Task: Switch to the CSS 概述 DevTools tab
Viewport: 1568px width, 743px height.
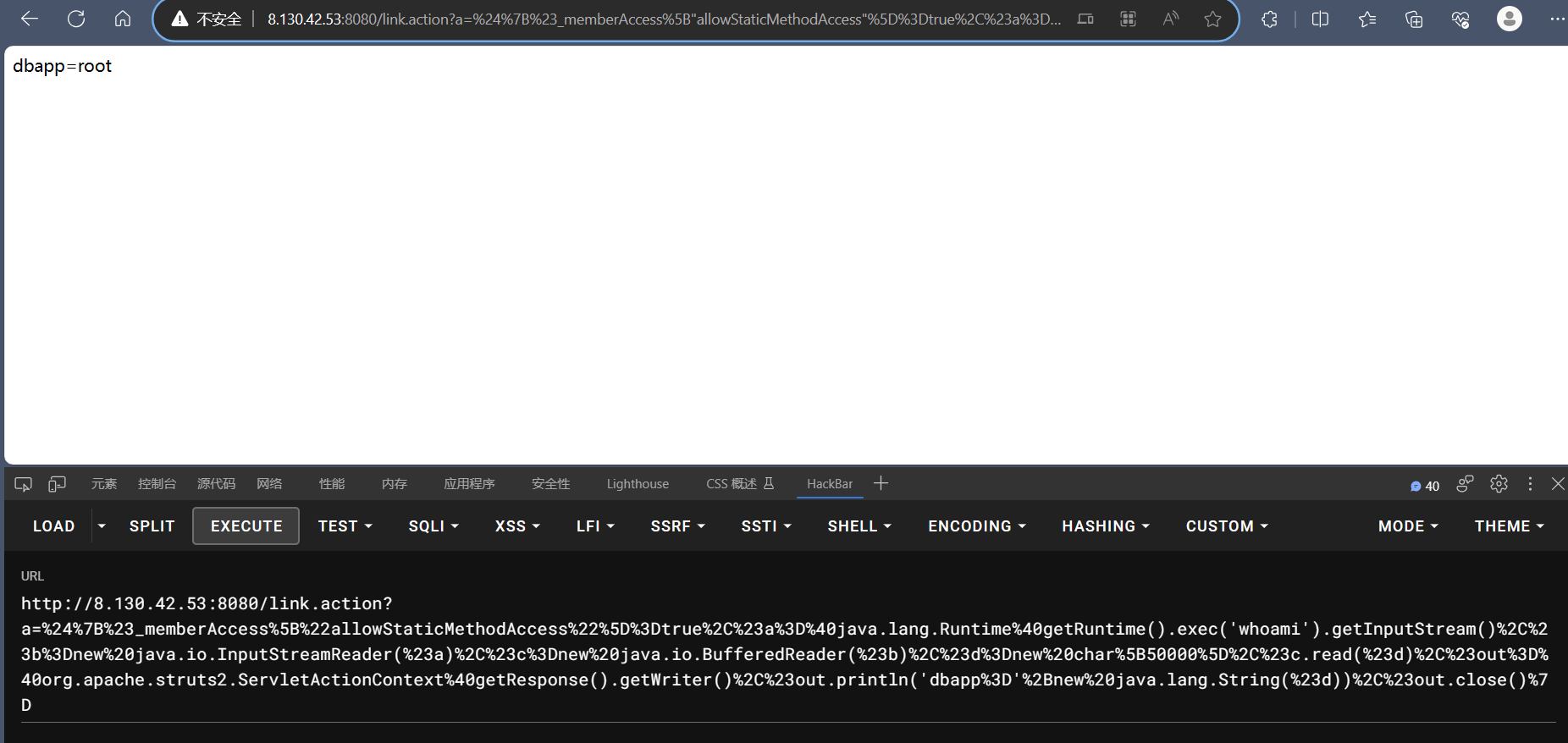Action: click(x=740, y=484)
